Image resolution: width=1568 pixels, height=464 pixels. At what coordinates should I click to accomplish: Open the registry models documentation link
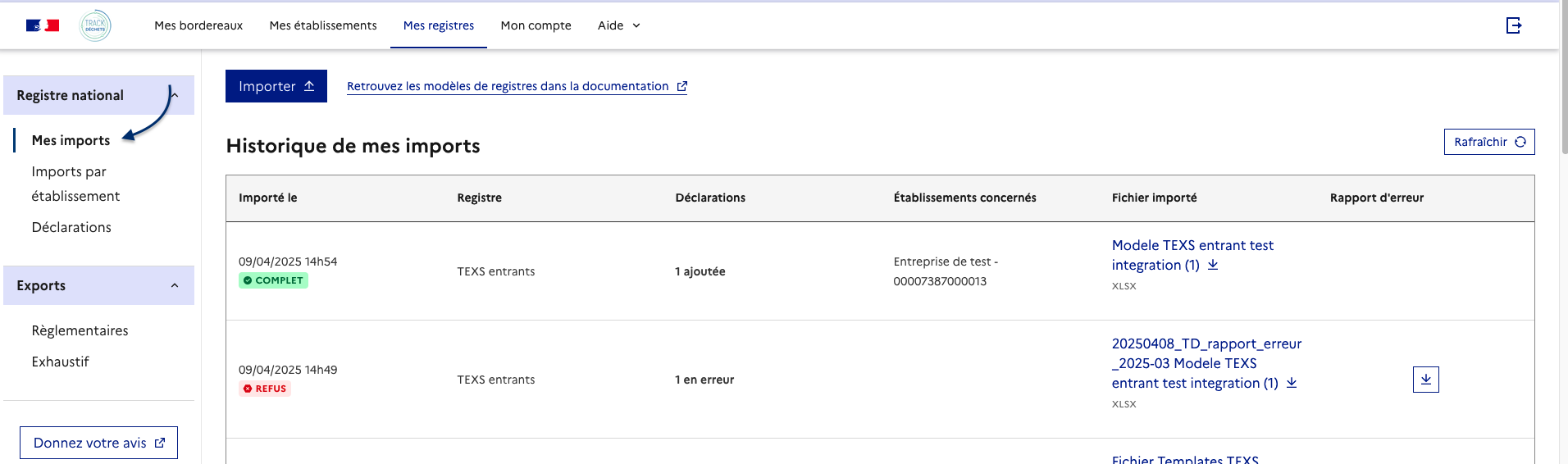(x=516, y=86)
